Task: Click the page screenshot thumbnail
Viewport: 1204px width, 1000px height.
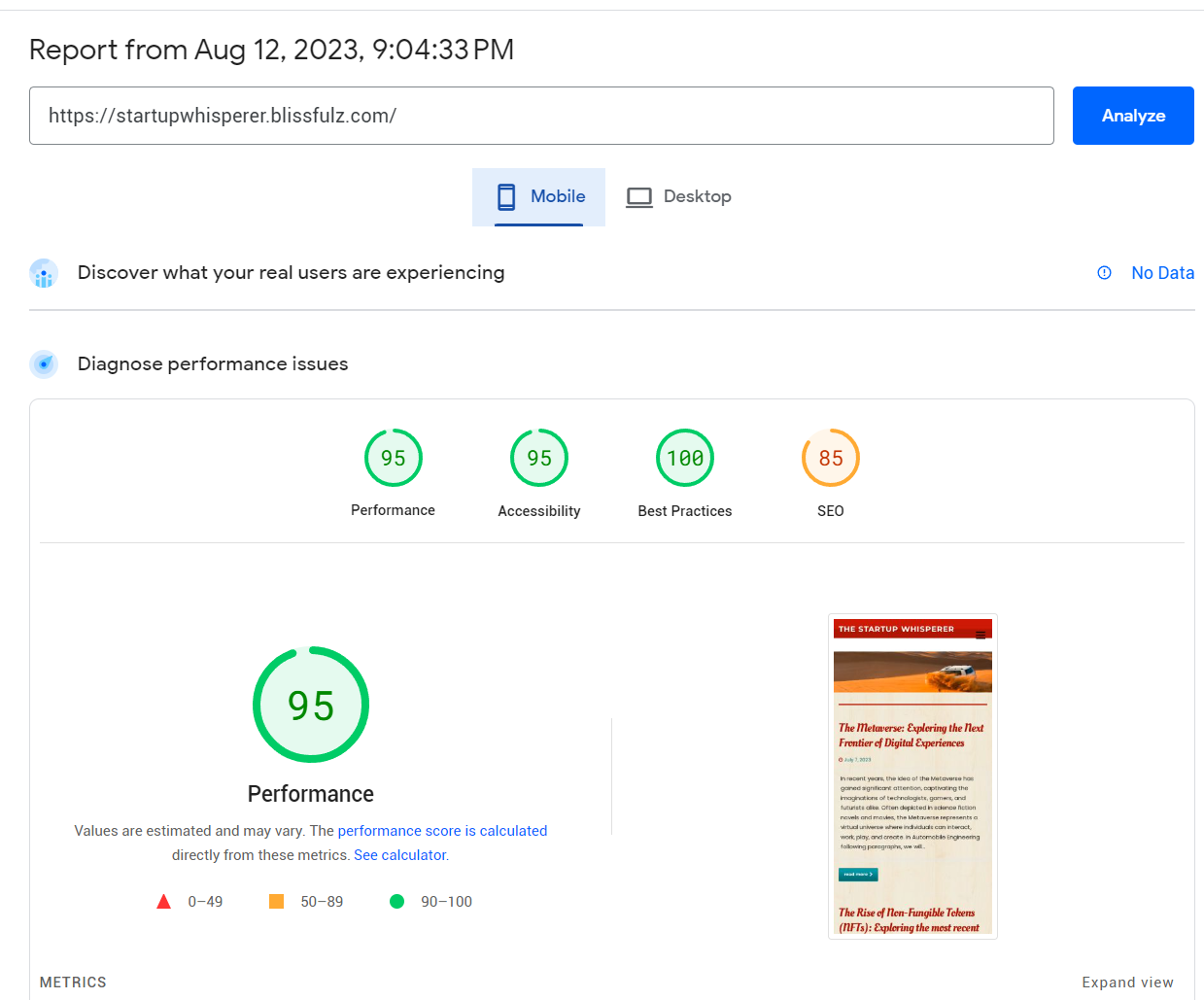Action: pyautogui.click(x=912, y=775)
